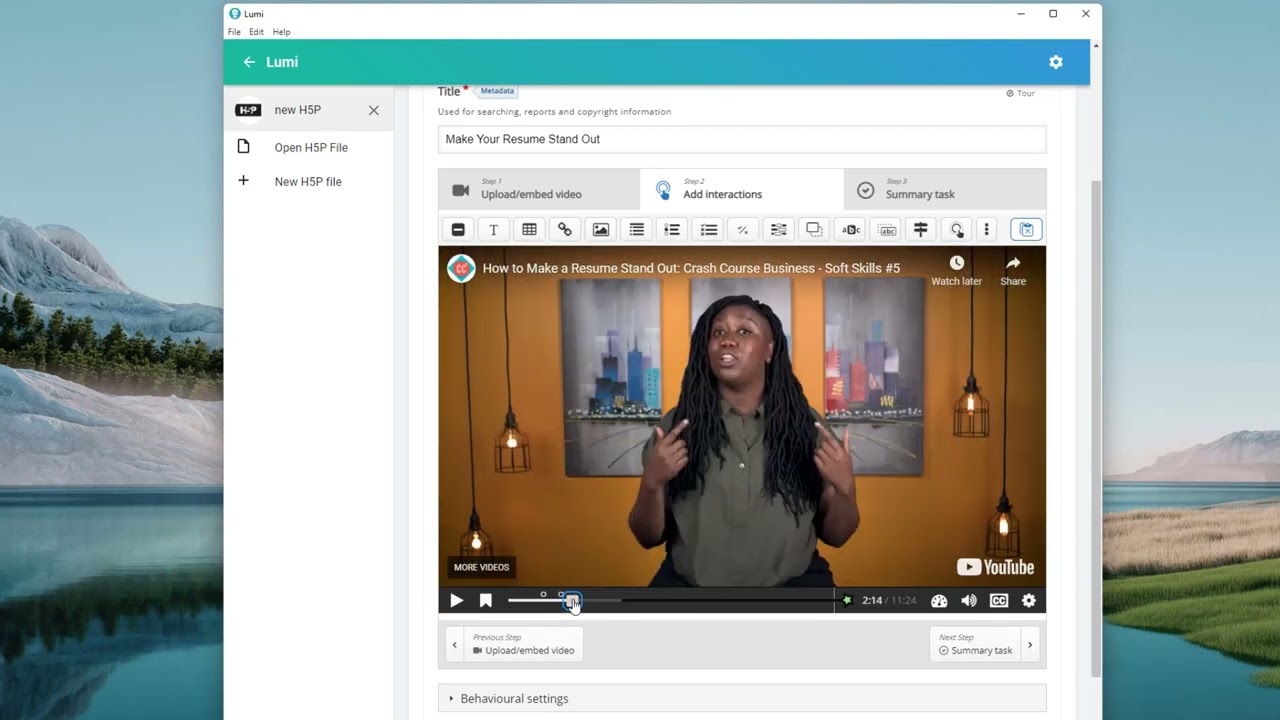Open the Help menu

(282, 32)
